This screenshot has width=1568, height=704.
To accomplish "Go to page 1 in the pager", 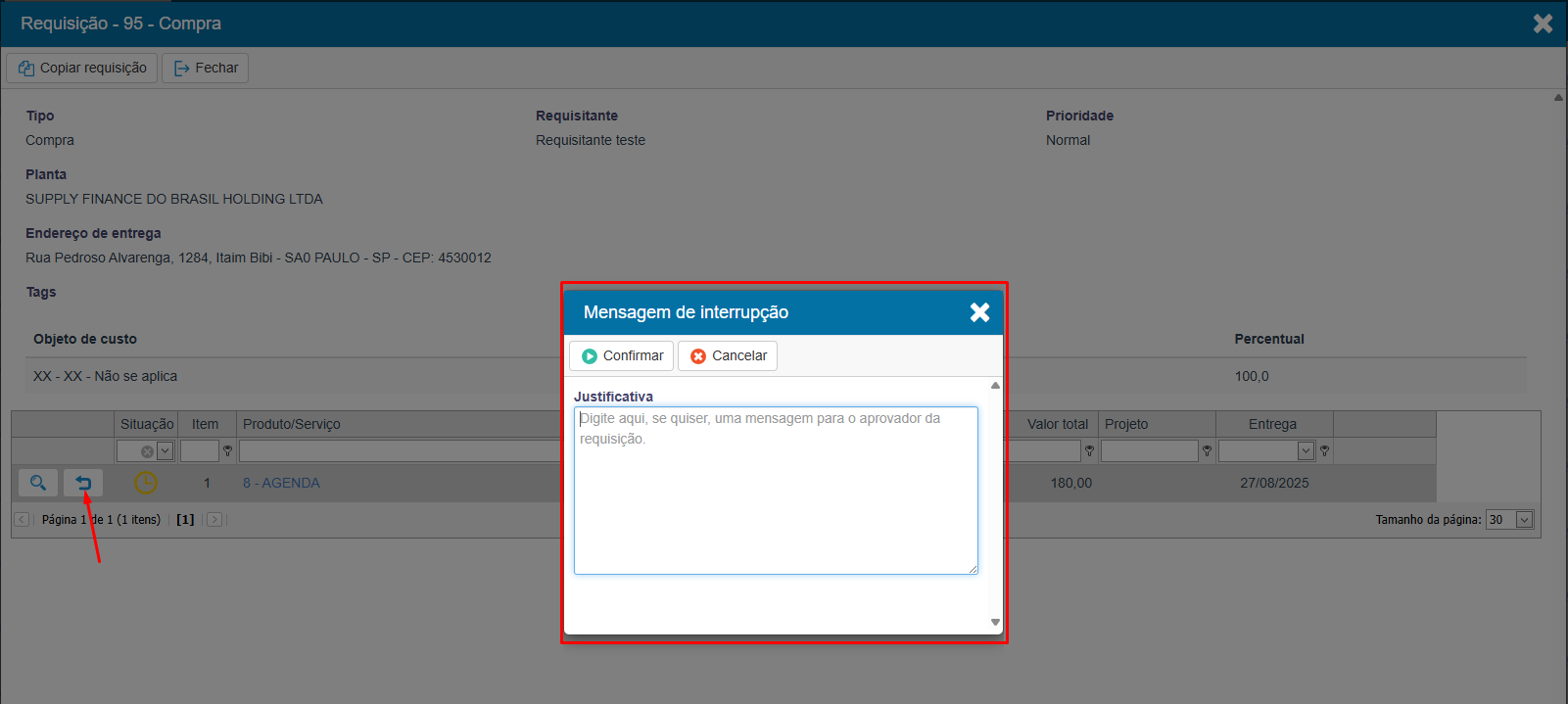I will click(x=185, y=520).
